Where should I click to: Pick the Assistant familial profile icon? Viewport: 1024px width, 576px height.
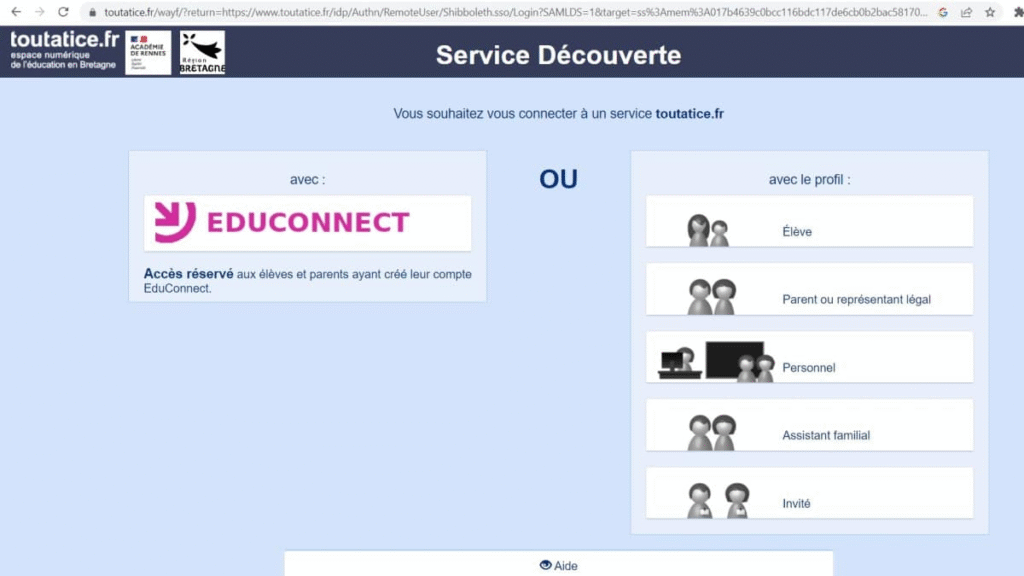(711, 433)
